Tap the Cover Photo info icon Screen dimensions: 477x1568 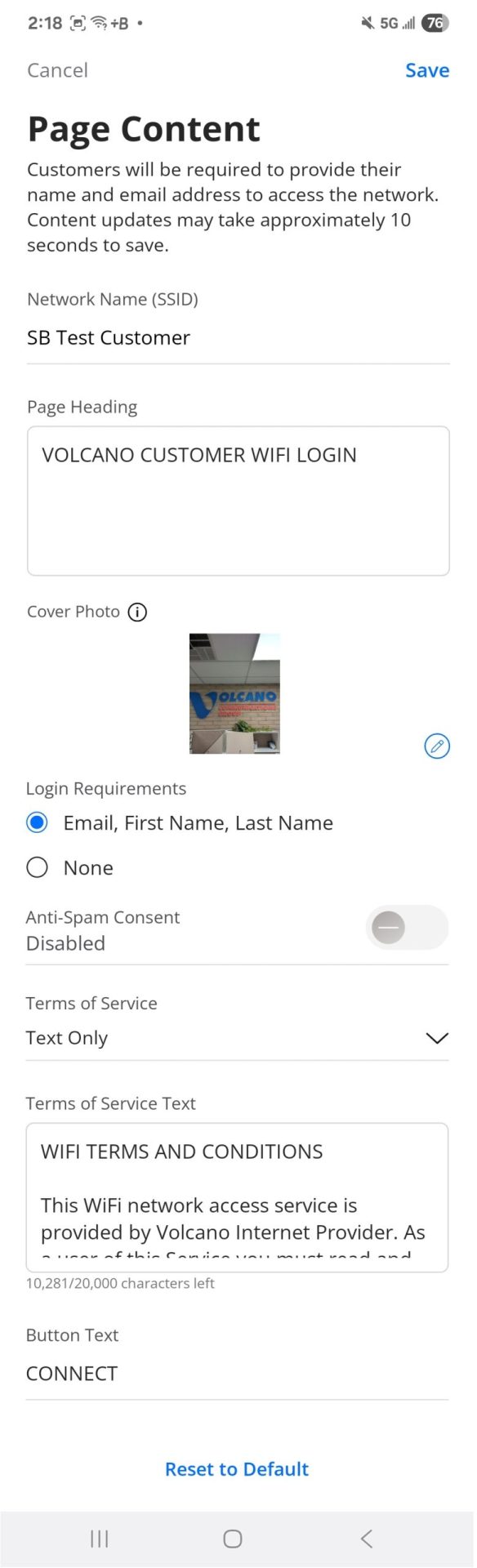pos(137,612)
